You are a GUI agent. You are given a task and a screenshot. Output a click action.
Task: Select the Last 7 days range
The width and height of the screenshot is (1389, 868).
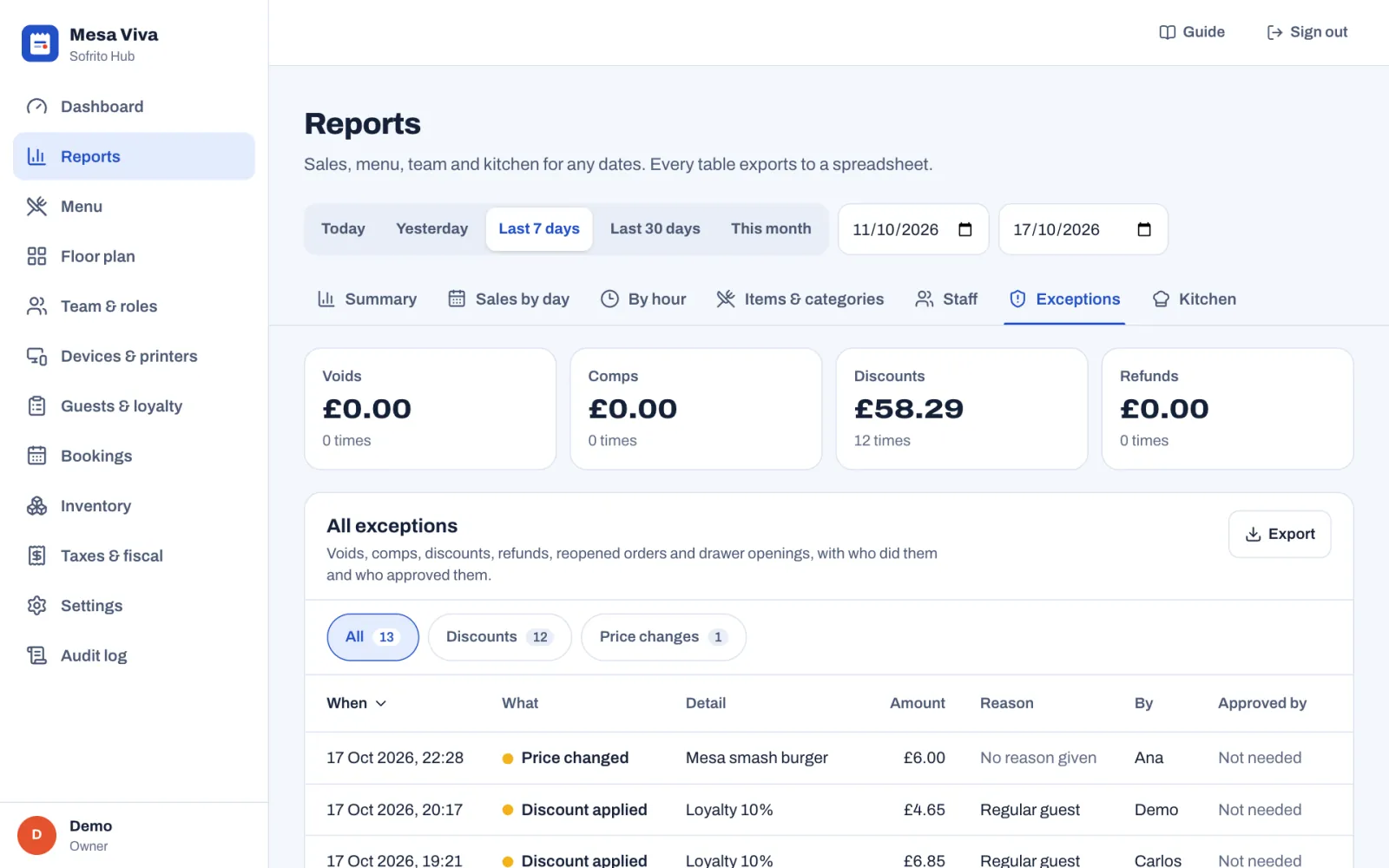click(x=539, y=229)
